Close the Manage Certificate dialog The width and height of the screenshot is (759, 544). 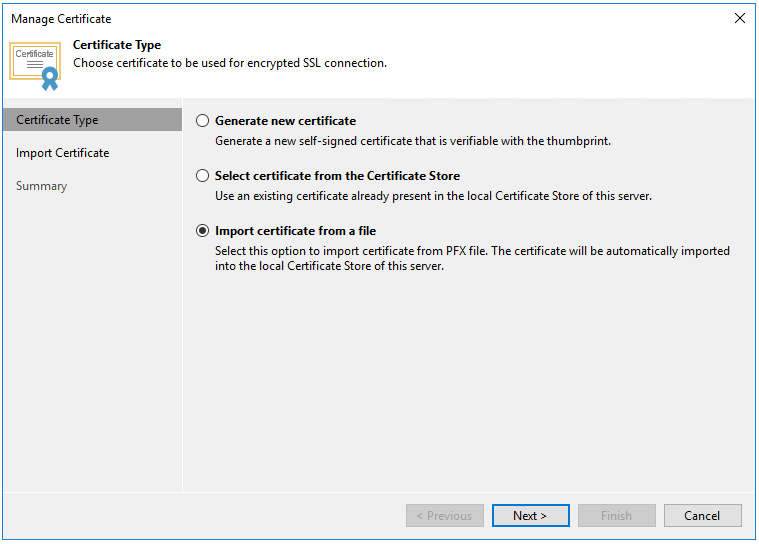739,18
